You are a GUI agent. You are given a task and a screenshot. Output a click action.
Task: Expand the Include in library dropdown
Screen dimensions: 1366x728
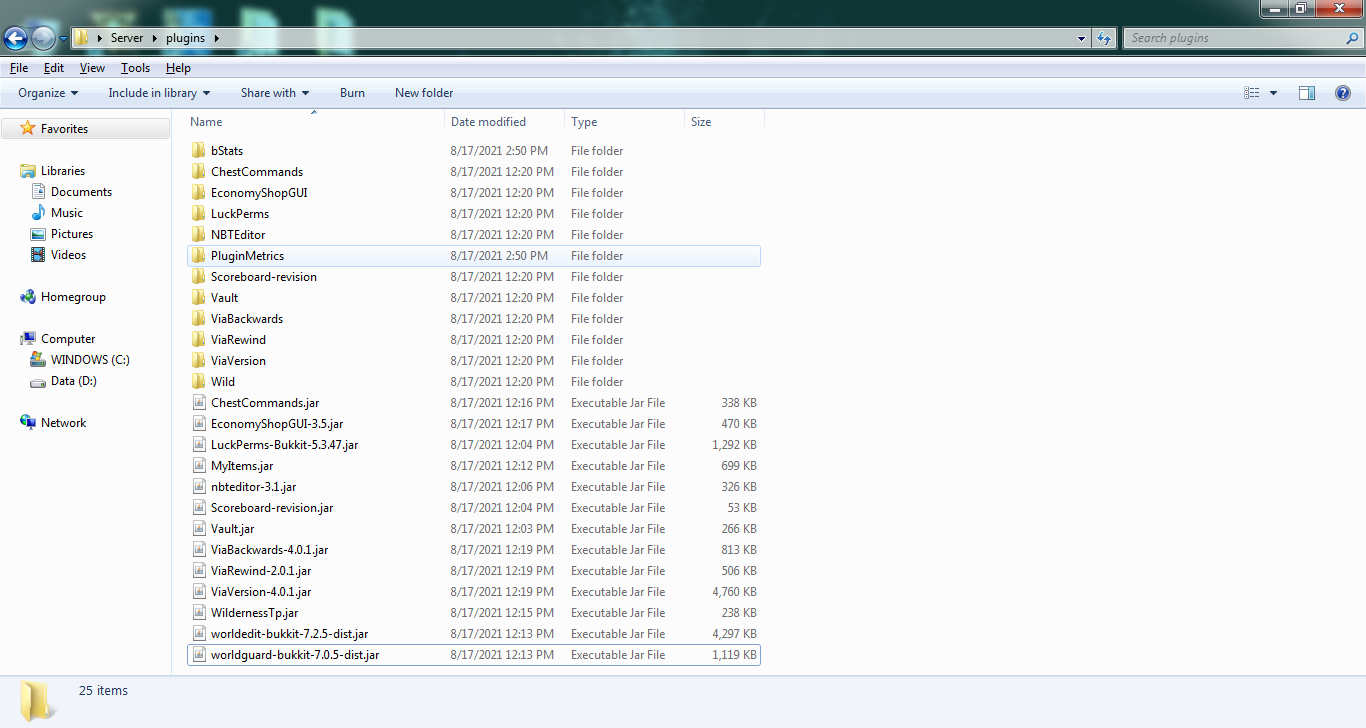[159, 93]
